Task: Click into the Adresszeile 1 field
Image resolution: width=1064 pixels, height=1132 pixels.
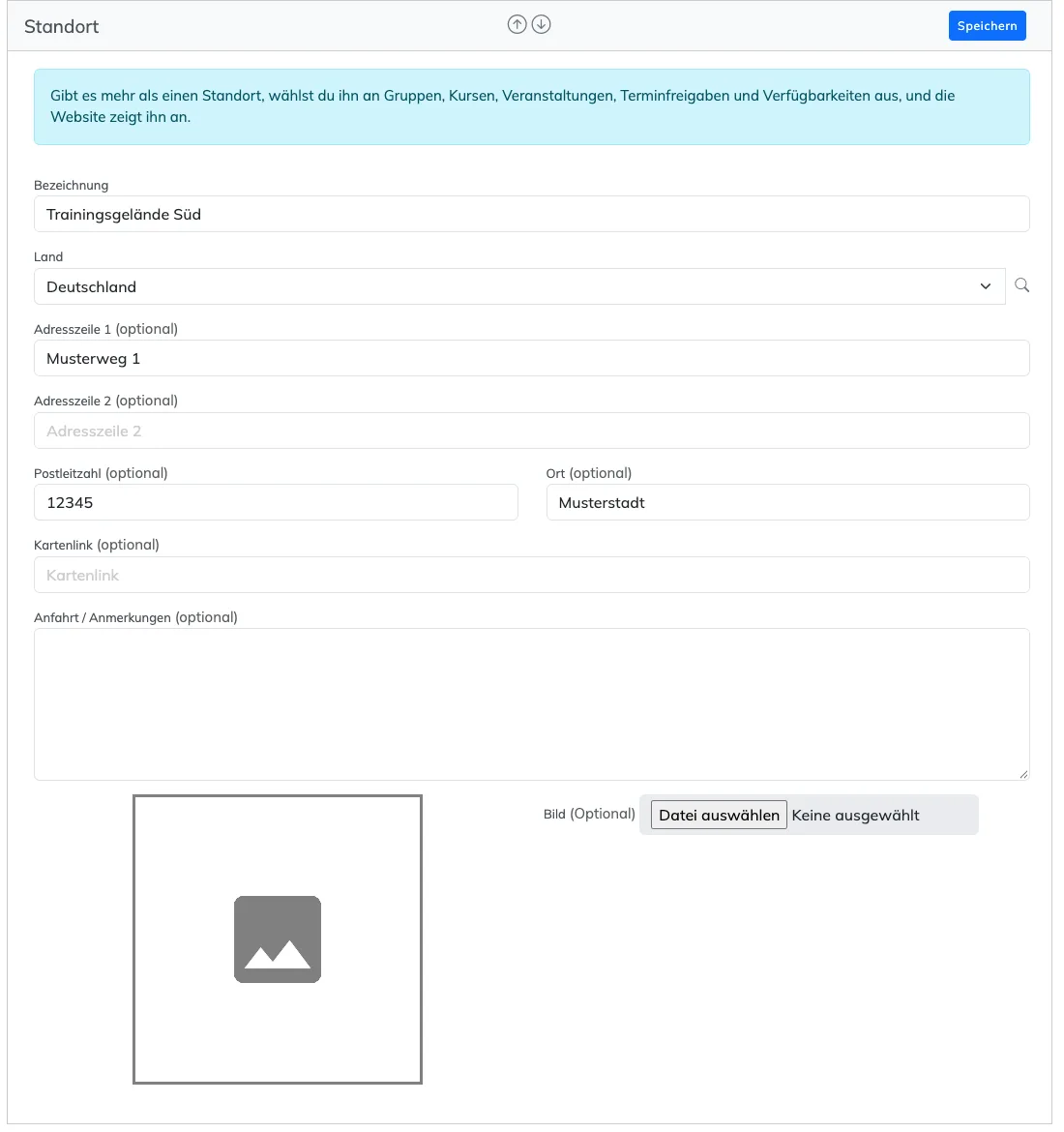Action: [531, 359]
